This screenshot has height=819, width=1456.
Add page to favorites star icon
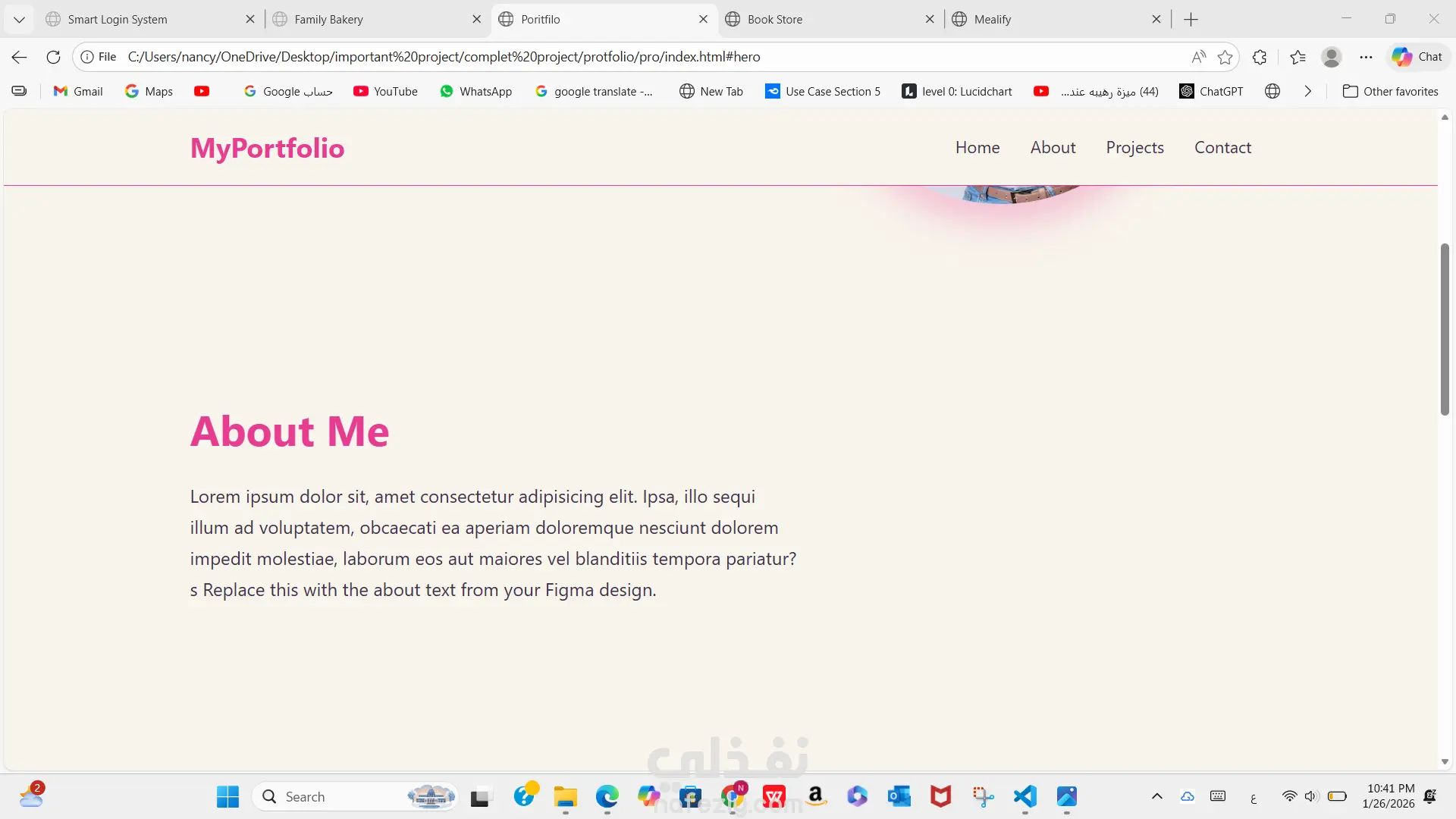tap(1225, 57)
